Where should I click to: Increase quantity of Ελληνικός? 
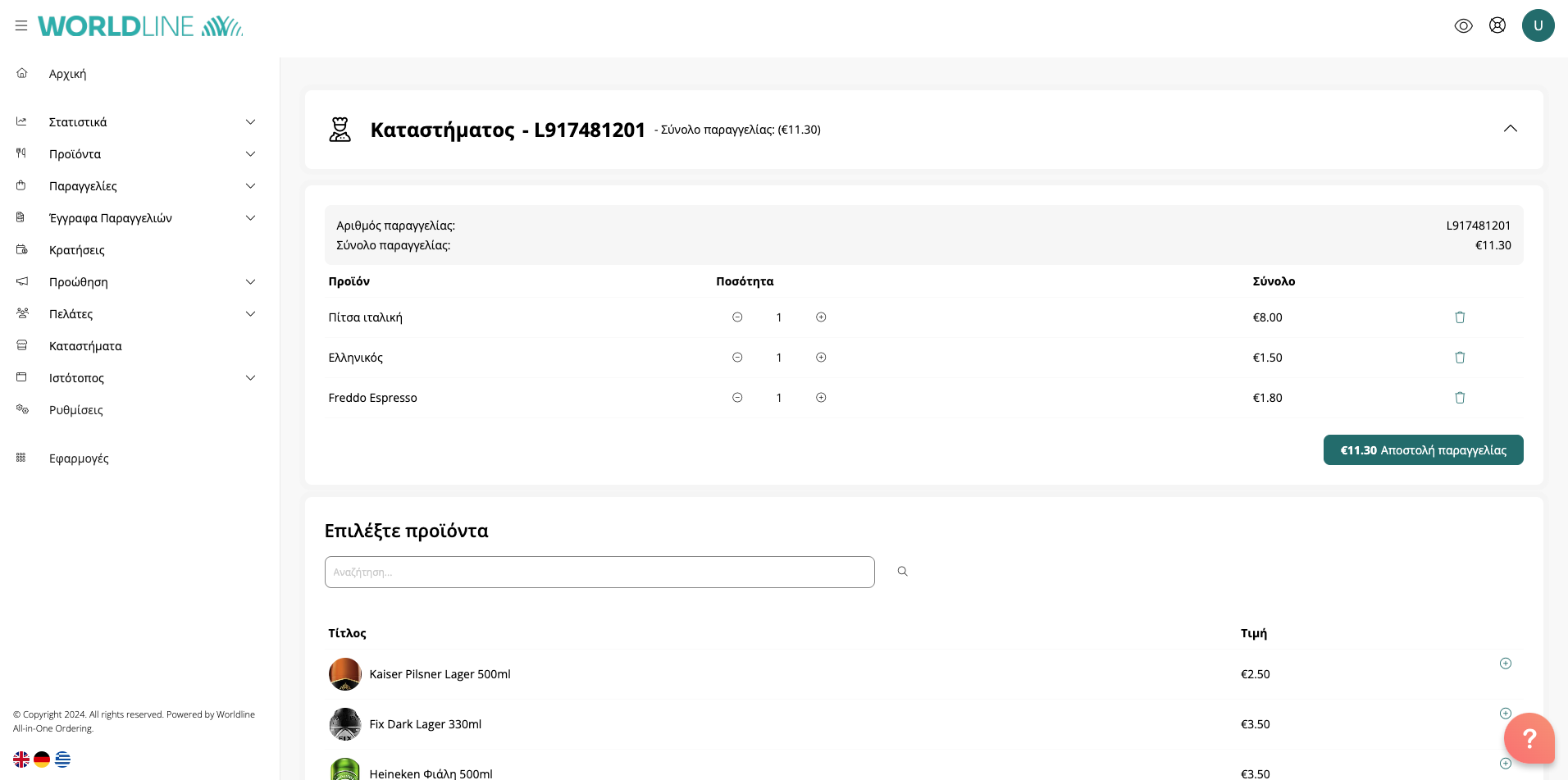click(x=821, y=358)
